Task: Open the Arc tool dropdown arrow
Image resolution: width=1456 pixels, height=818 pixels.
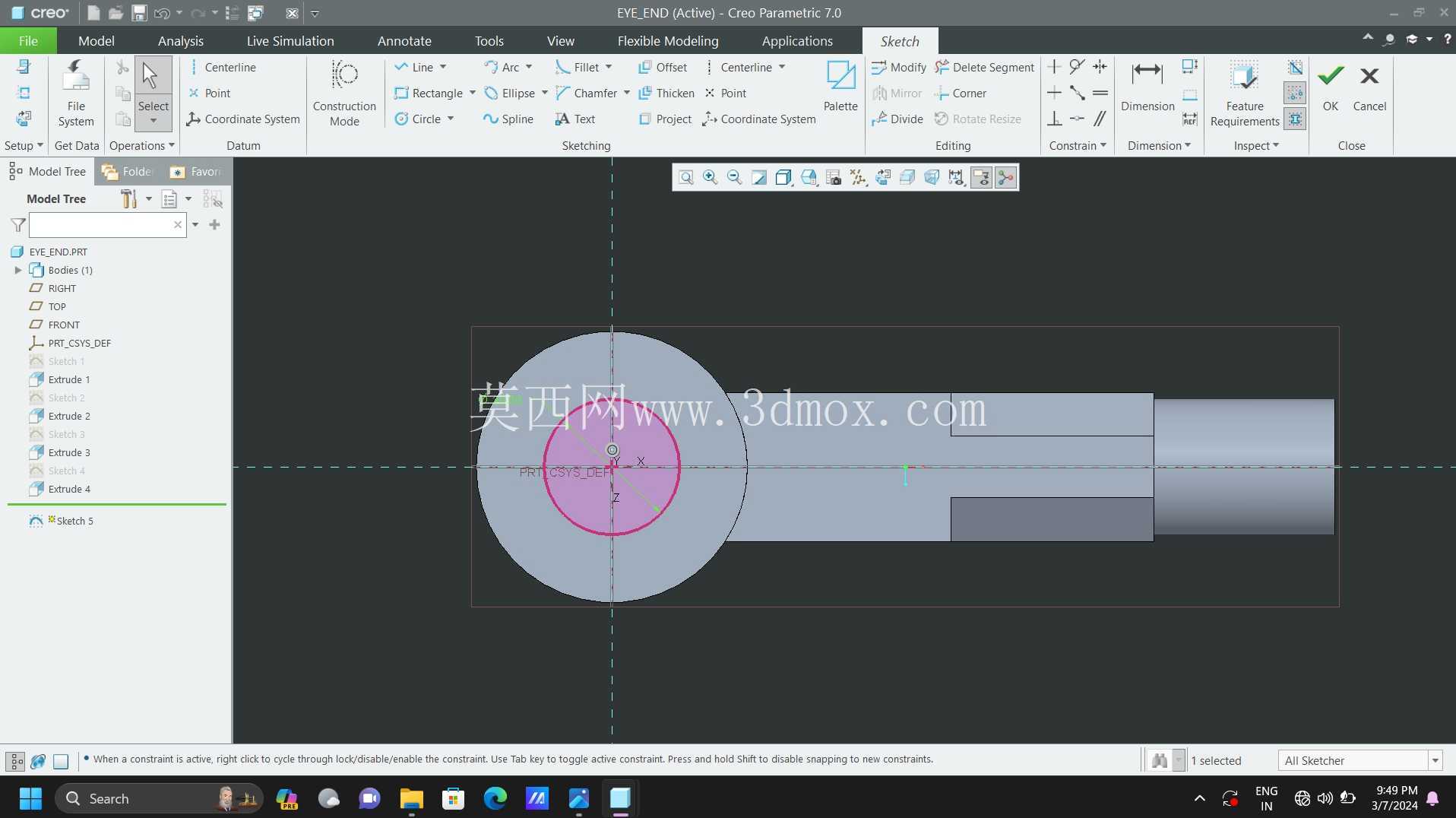Action: pos(529,67)
